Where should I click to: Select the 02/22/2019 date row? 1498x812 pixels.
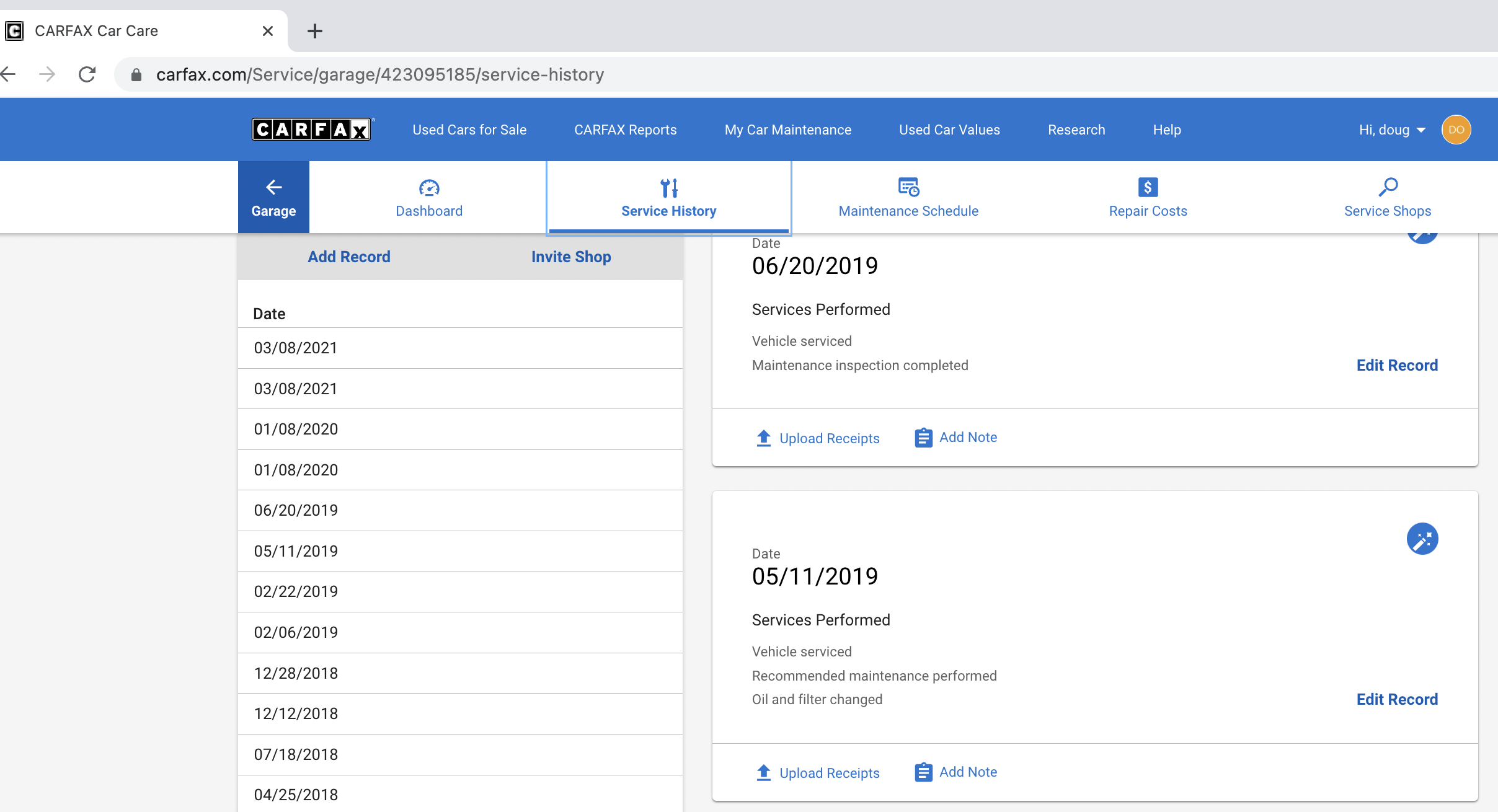pyautogui.click(x=460, y=592)
